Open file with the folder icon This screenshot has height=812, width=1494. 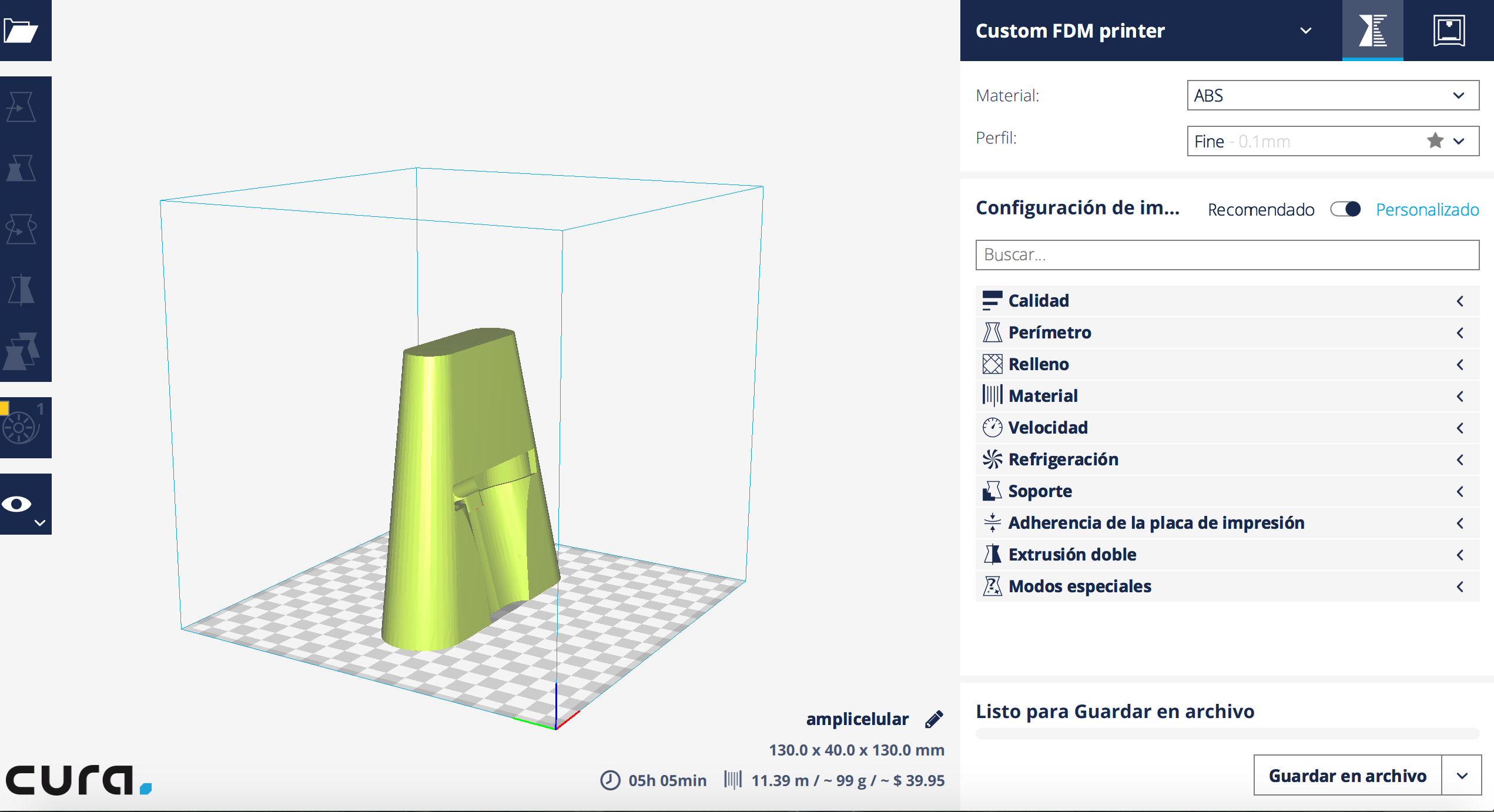click(x=21, y=30)
